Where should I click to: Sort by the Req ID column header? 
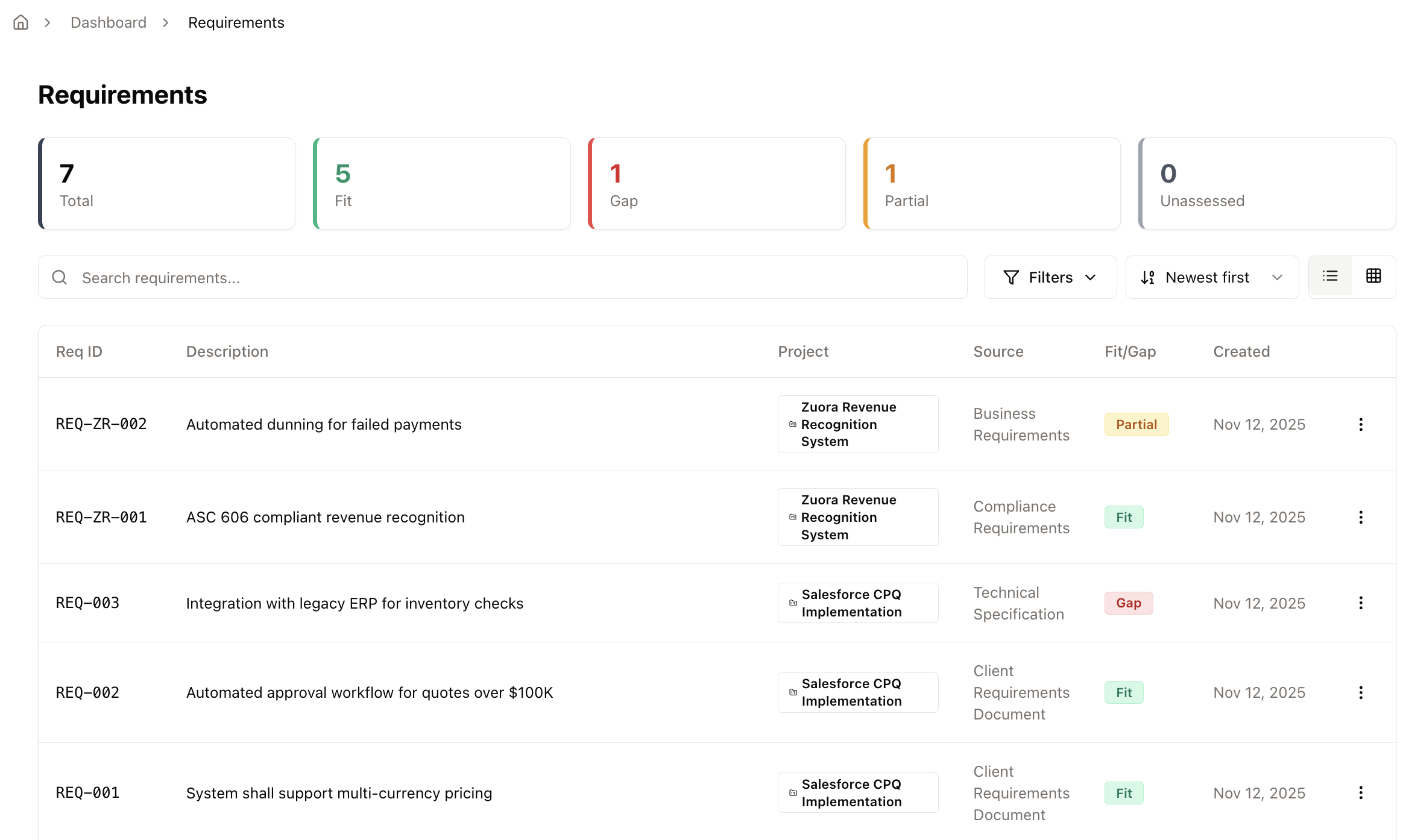pyautogui.click(x=79, y=351)
